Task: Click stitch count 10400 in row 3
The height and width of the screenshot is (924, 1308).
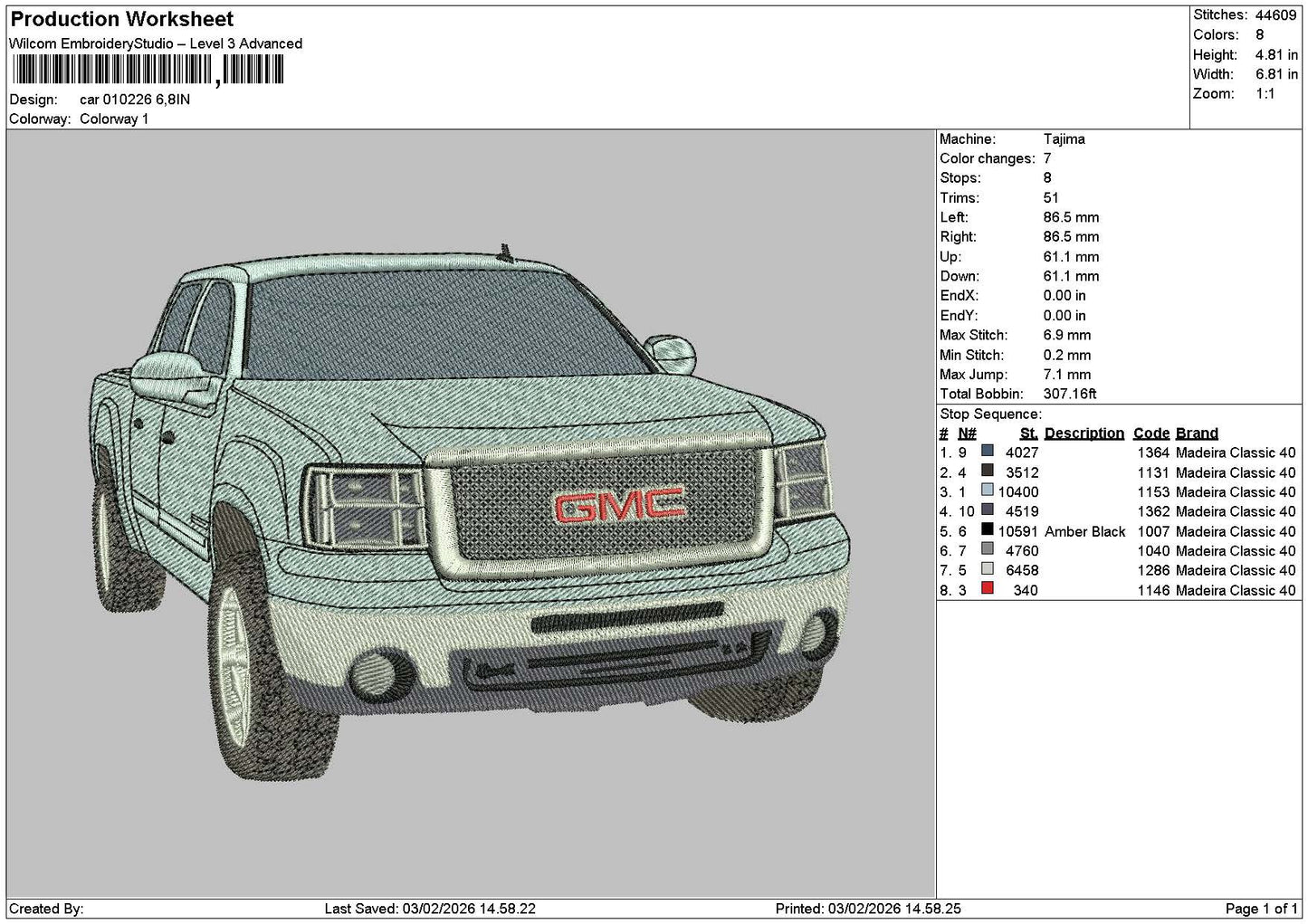Action: [x=1017, y=492]
